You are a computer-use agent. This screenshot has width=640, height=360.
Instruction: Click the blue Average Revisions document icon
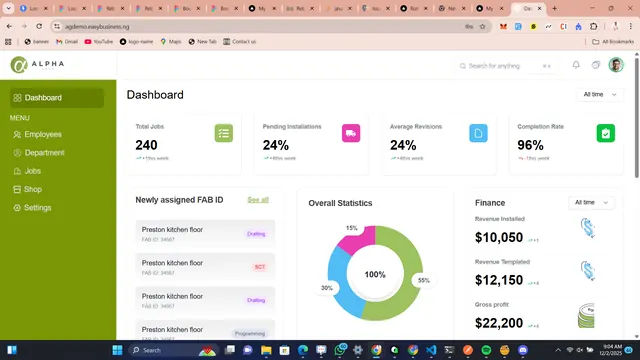[478, 133]
